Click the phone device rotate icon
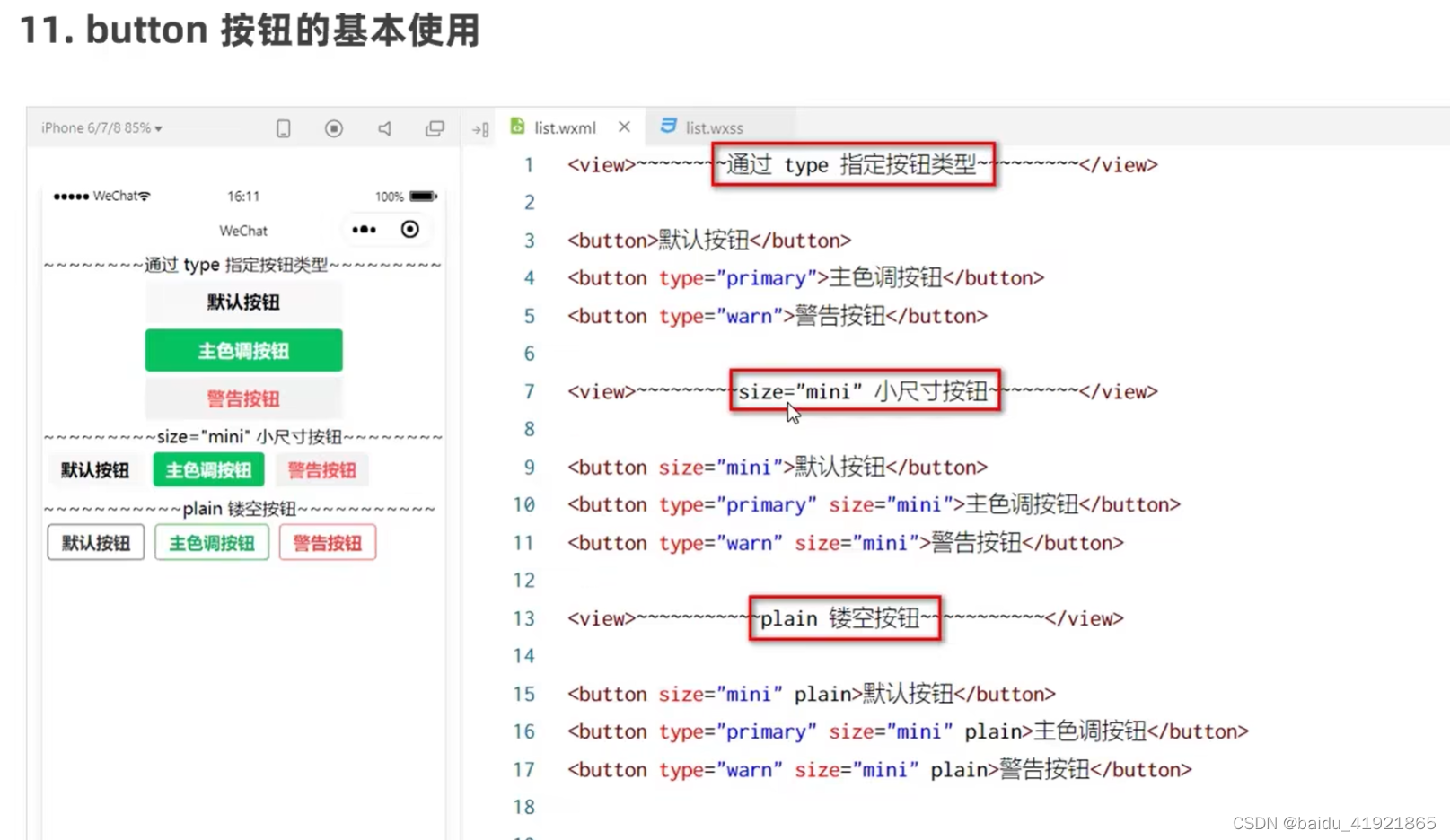The width and height of the screenshot is (1450, 840). pos(284,128)
